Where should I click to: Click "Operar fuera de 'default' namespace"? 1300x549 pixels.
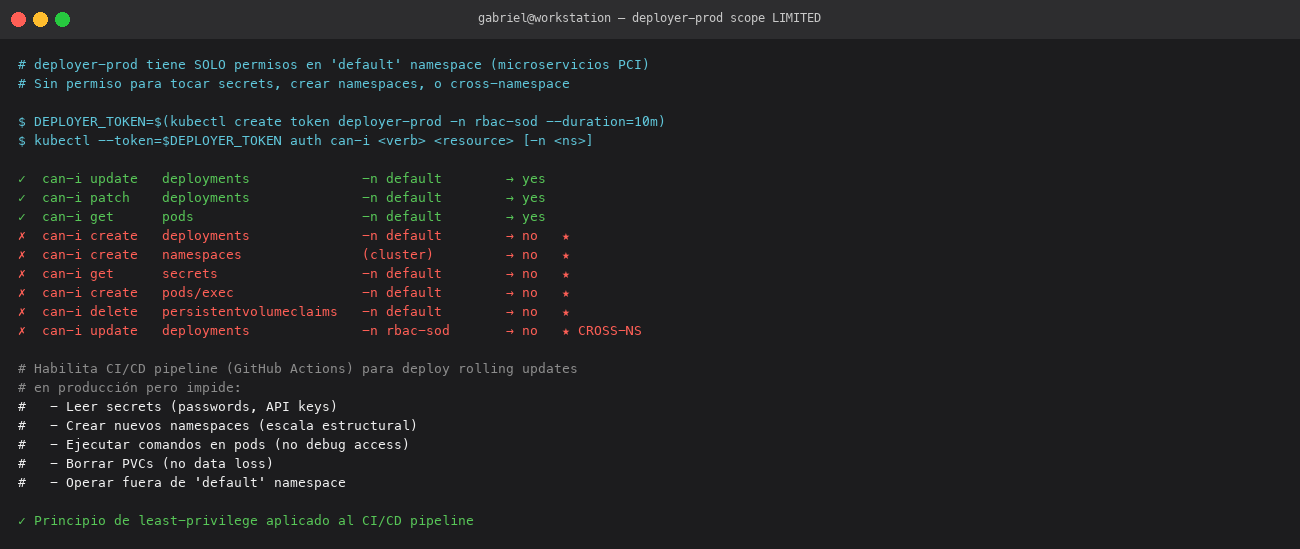click(x=206, y=483)
